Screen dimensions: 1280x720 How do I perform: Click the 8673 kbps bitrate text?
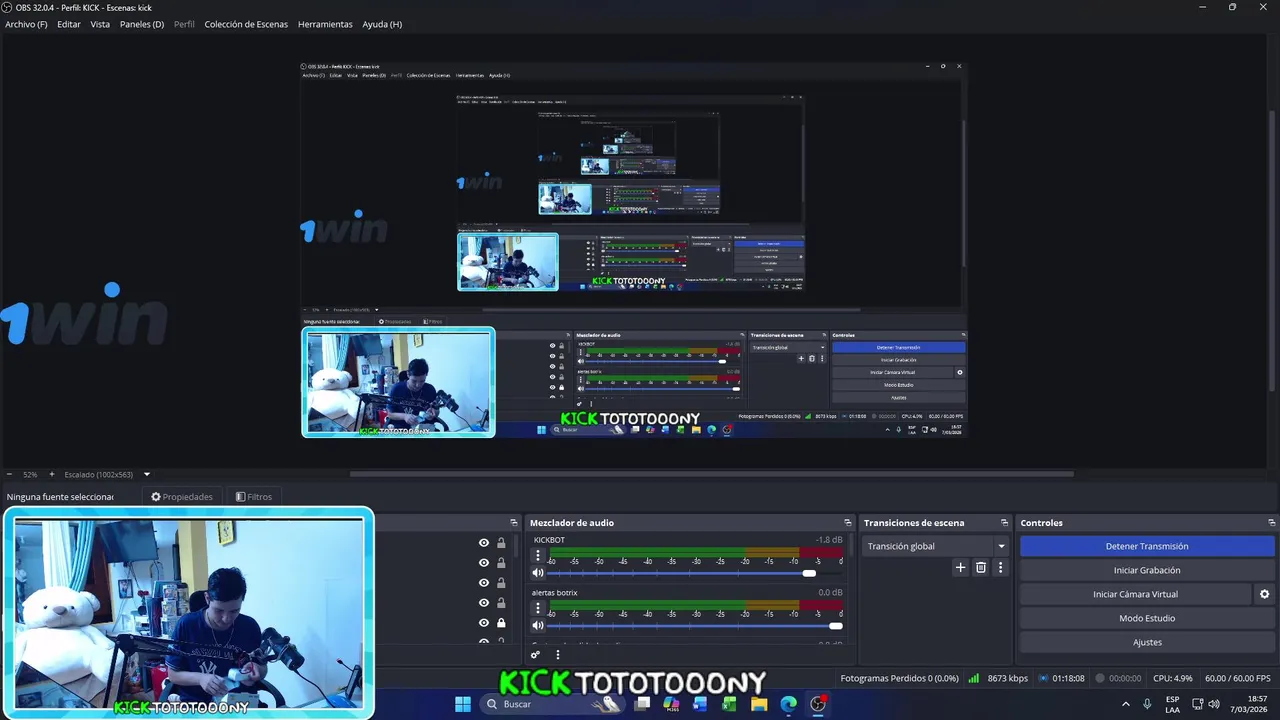(1007, 678)
